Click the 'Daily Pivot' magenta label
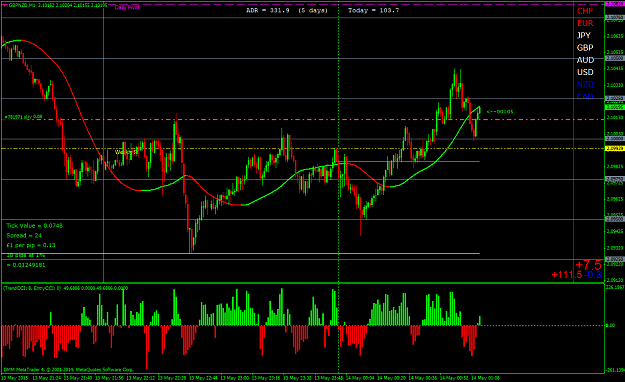This screenshot has width=625, height=382. (127, 8)
